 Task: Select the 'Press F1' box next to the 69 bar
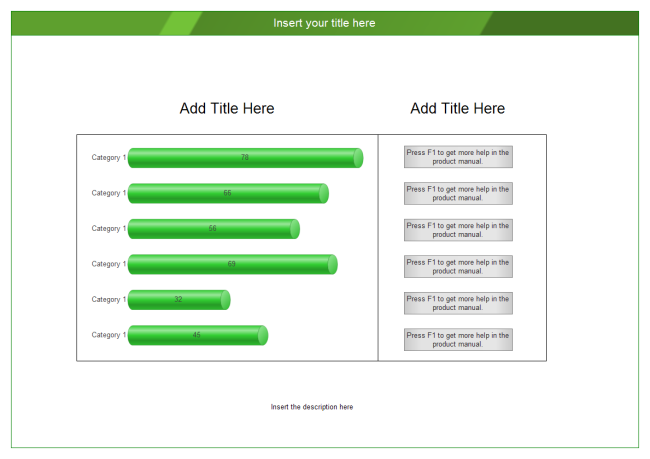pyautogui.click(x=458, y=266)
